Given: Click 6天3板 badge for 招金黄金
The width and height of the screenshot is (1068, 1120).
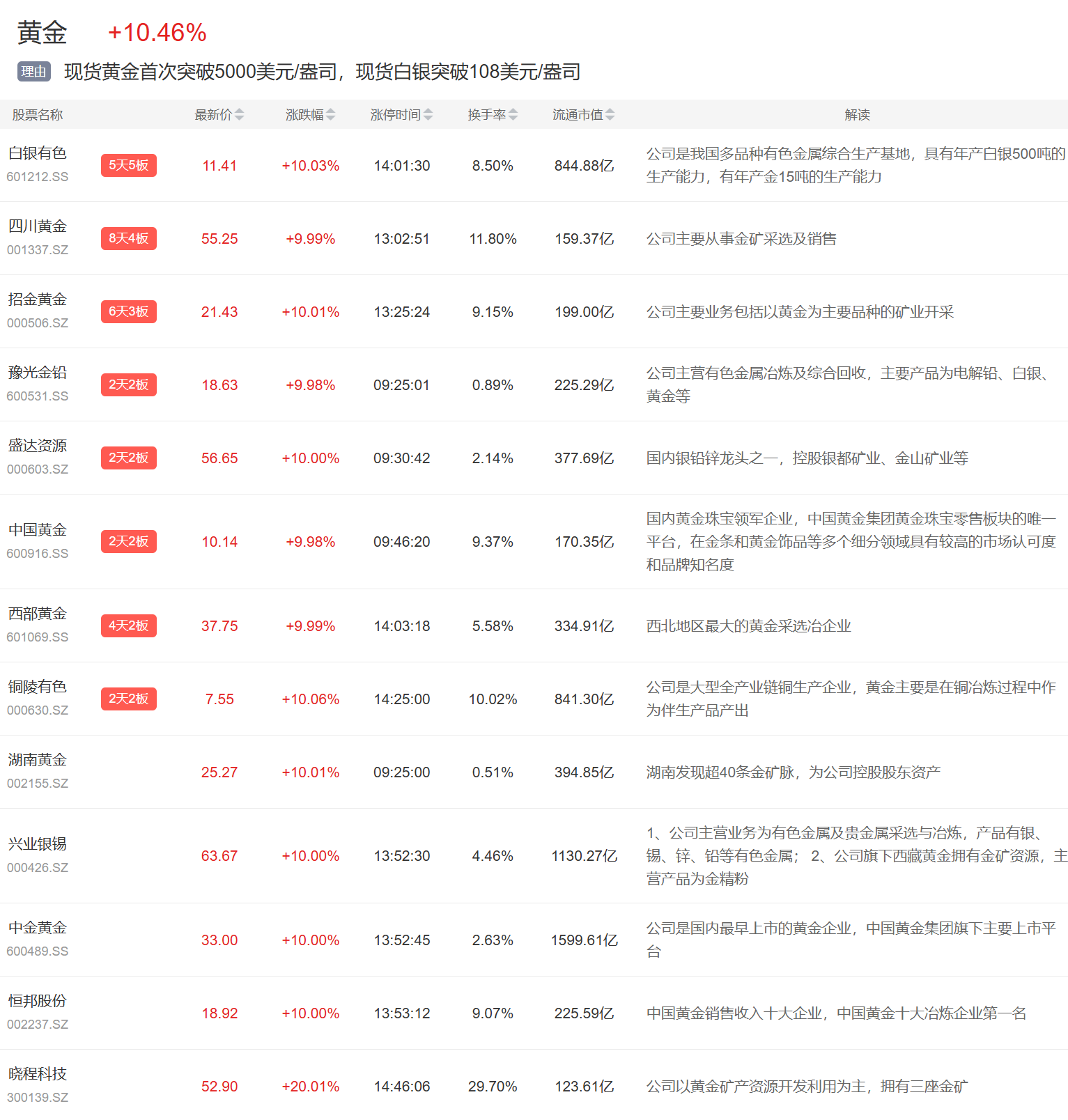Looking at the screenshot, I should tap(128, 312).
